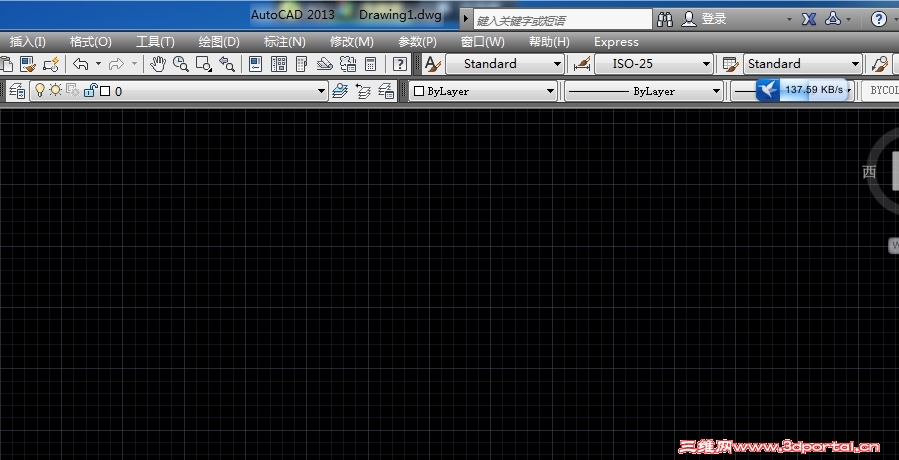Click 西 on the ViewCube compass
The width and height of the screenshot is (899, 460).
click(869, 171)
